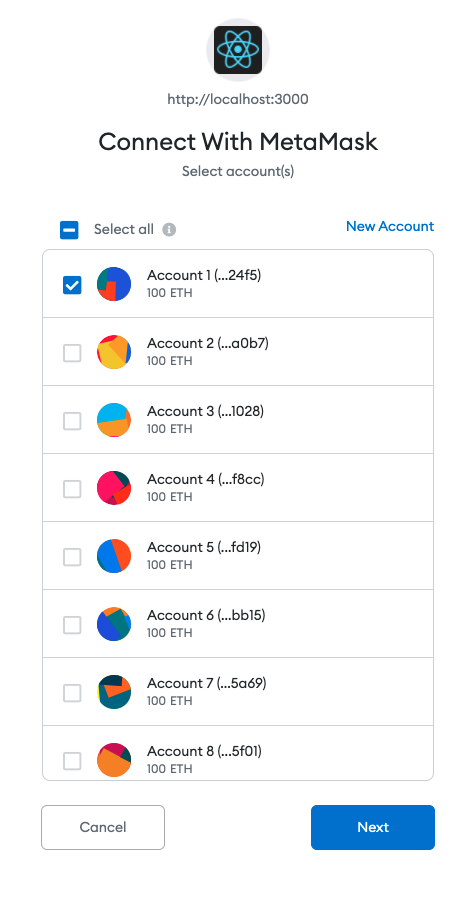Click the Select all info icon

[169, 230]
